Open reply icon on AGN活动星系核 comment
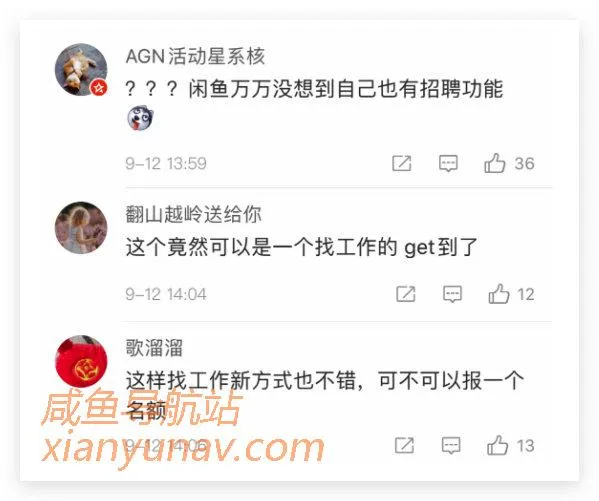Screen dimensions: 599x501 click(448, 163)
